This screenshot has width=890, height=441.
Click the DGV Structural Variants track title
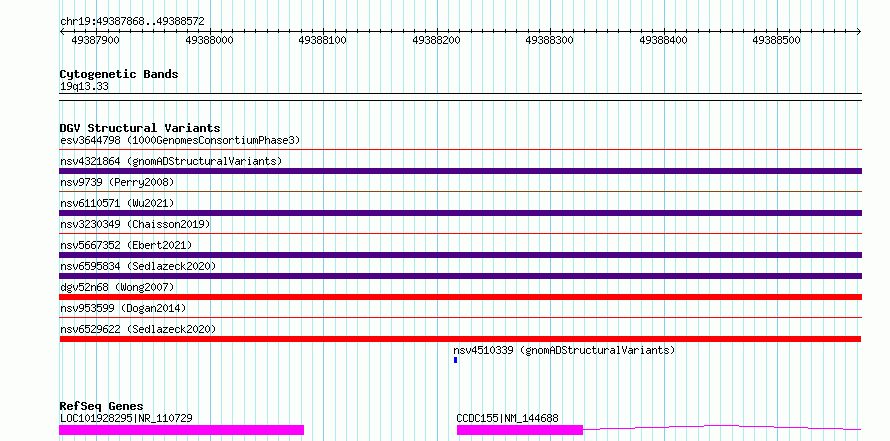(140, 128)
